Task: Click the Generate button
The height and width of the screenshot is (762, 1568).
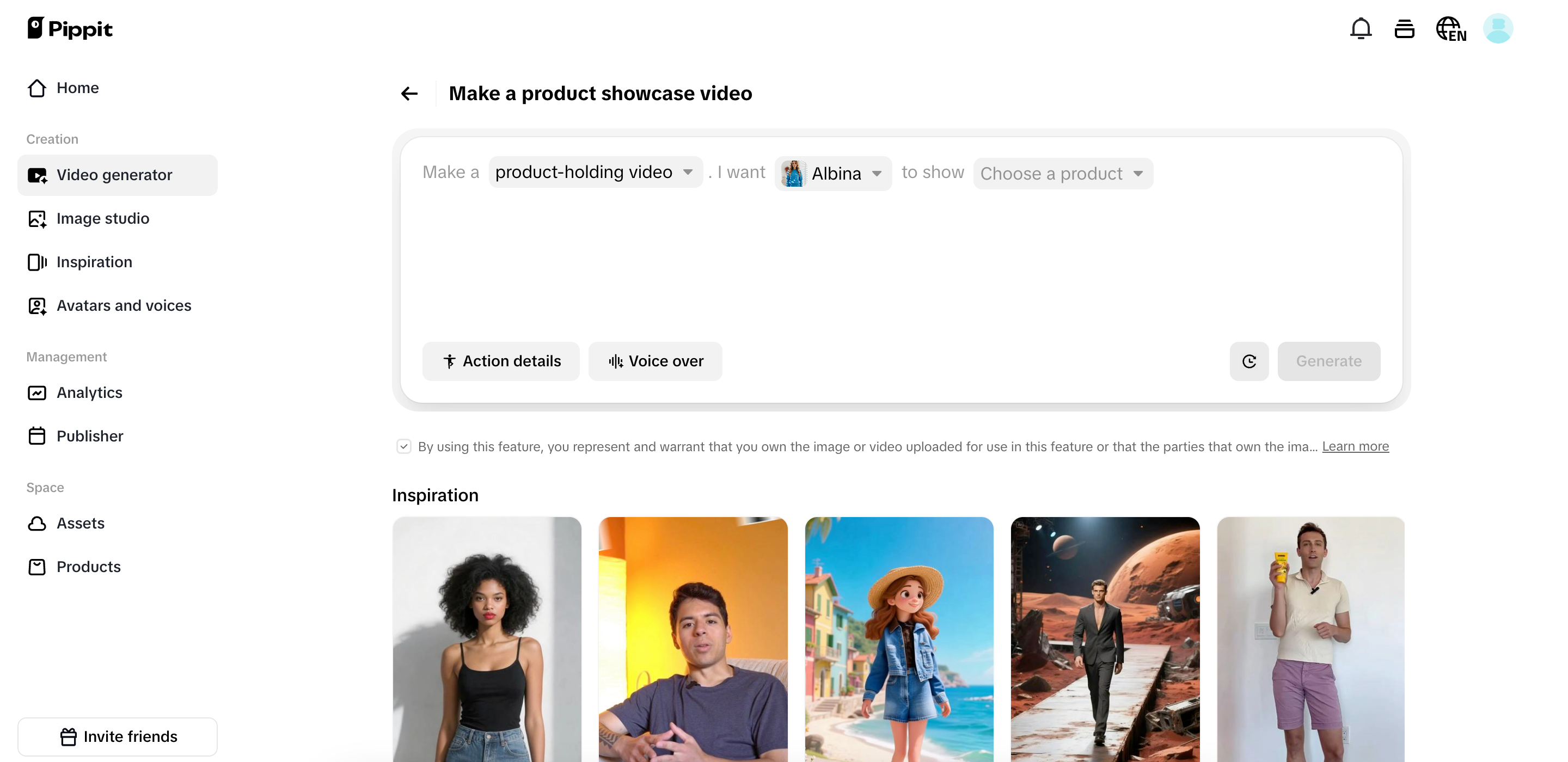Action: [1329, 360]
